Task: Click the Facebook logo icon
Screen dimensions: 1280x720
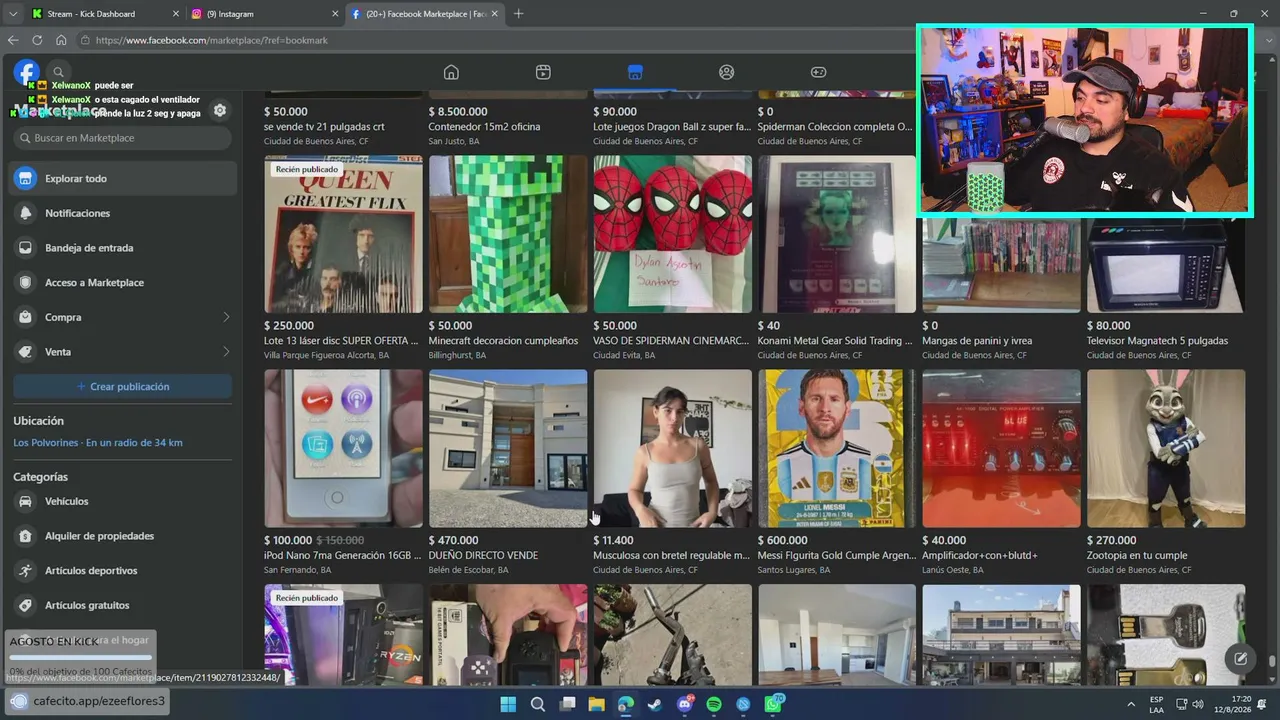Action: pyautogui.click(x=26, y=72)
